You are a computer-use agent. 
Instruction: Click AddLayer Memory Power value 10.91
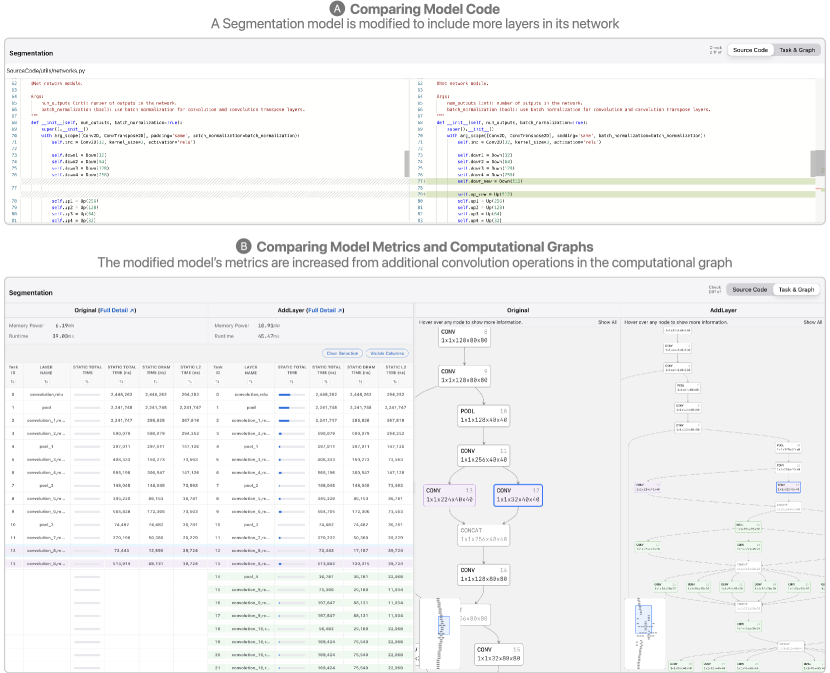pyautogui.click(x=268, y=326)
